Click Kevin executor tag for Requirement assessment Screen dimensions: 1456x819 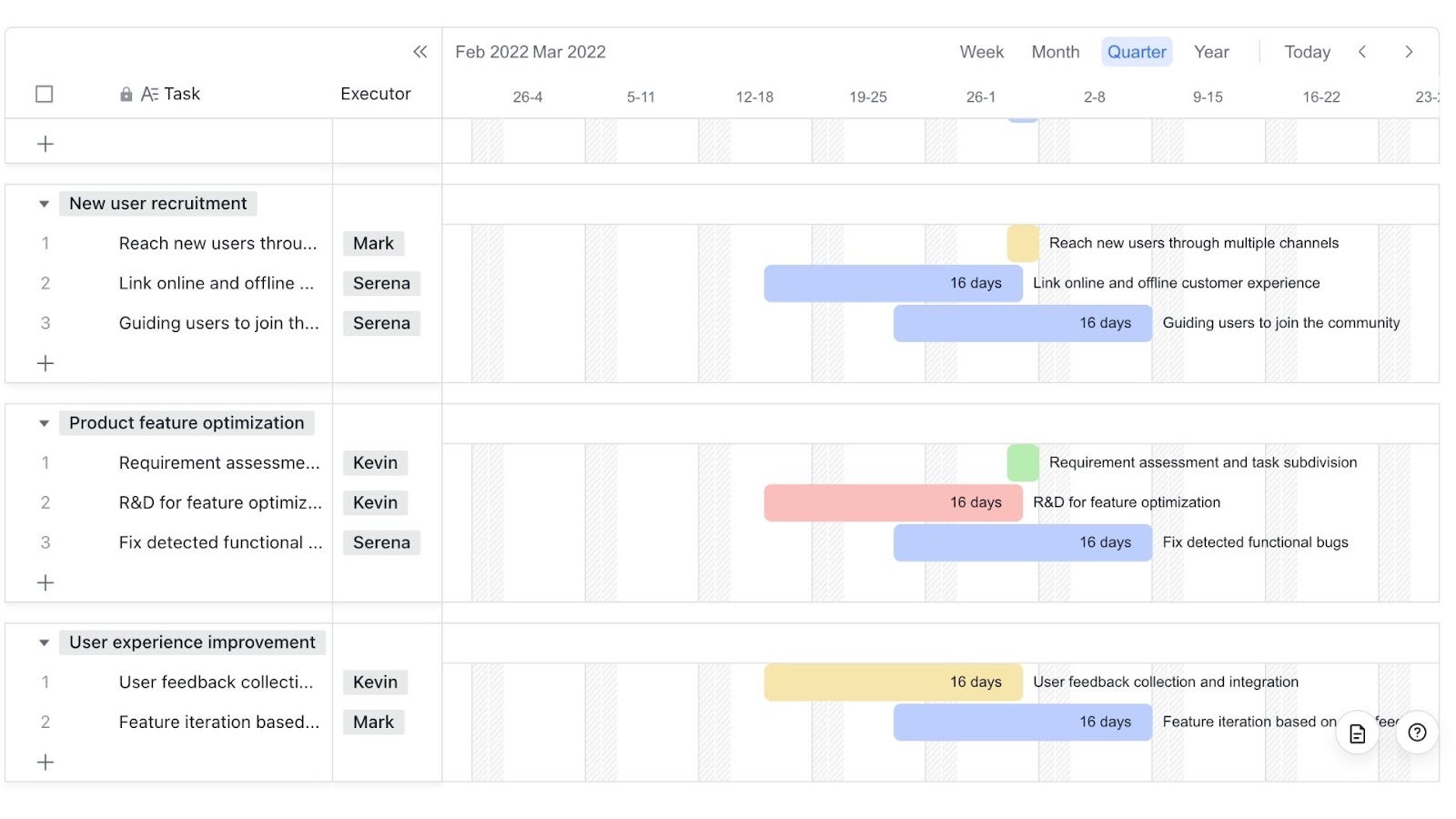375,462
